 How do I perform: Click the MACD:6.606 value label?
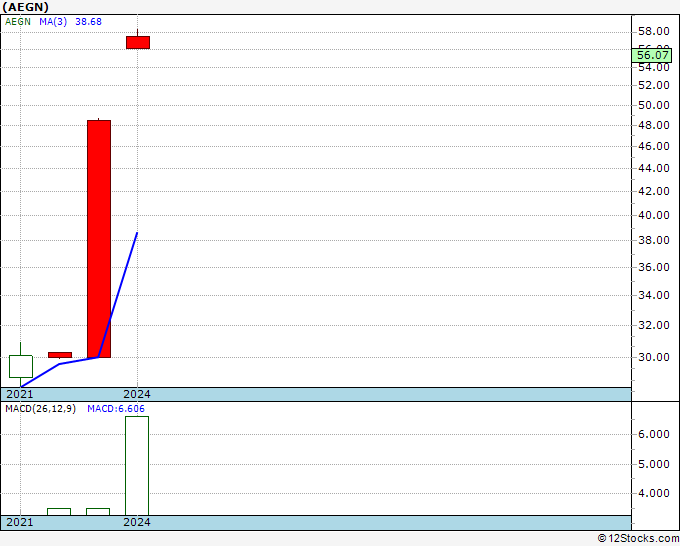[x=116, y=409]
